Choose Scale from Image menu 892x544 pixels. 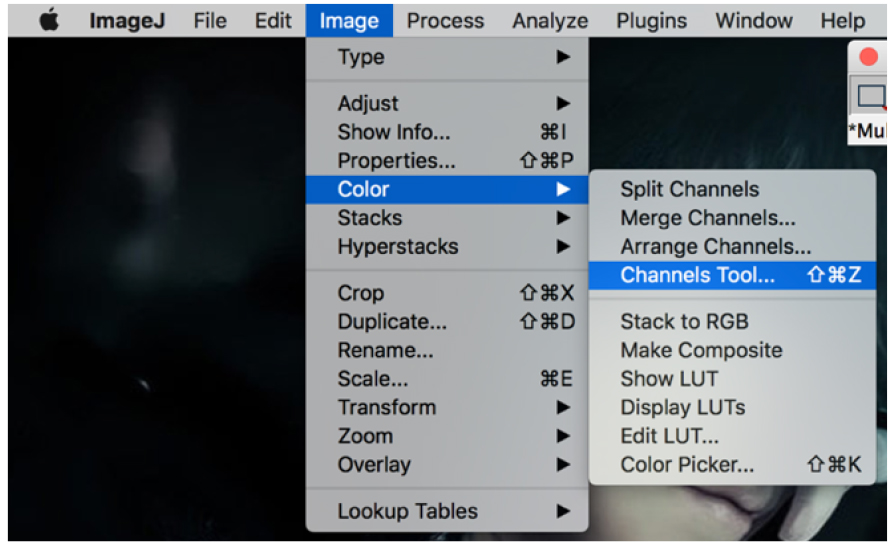[x=447, y=379]
